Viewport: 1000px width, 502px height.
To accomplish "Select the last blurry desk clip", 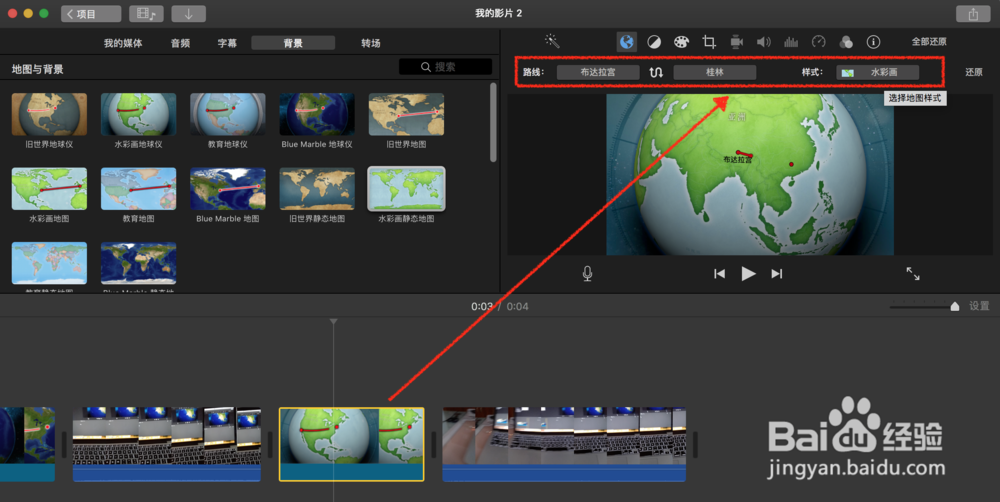I will [x=564, y=444].
